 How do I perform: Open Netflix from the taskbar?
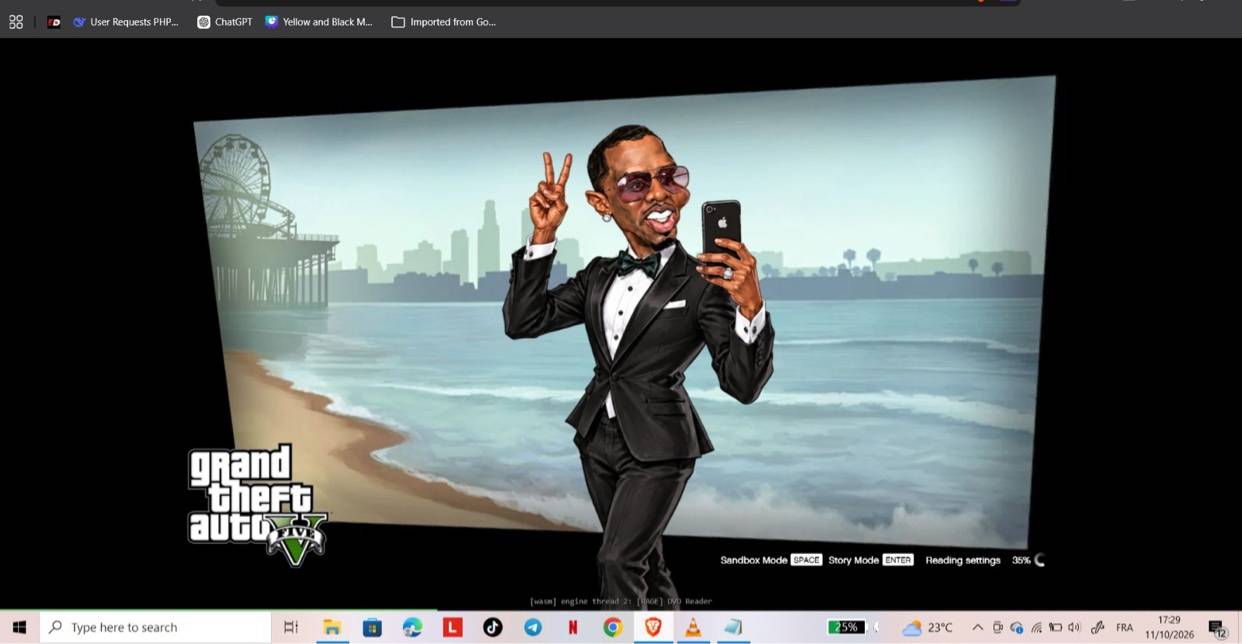pyautogui.click(x=573, y=627)
